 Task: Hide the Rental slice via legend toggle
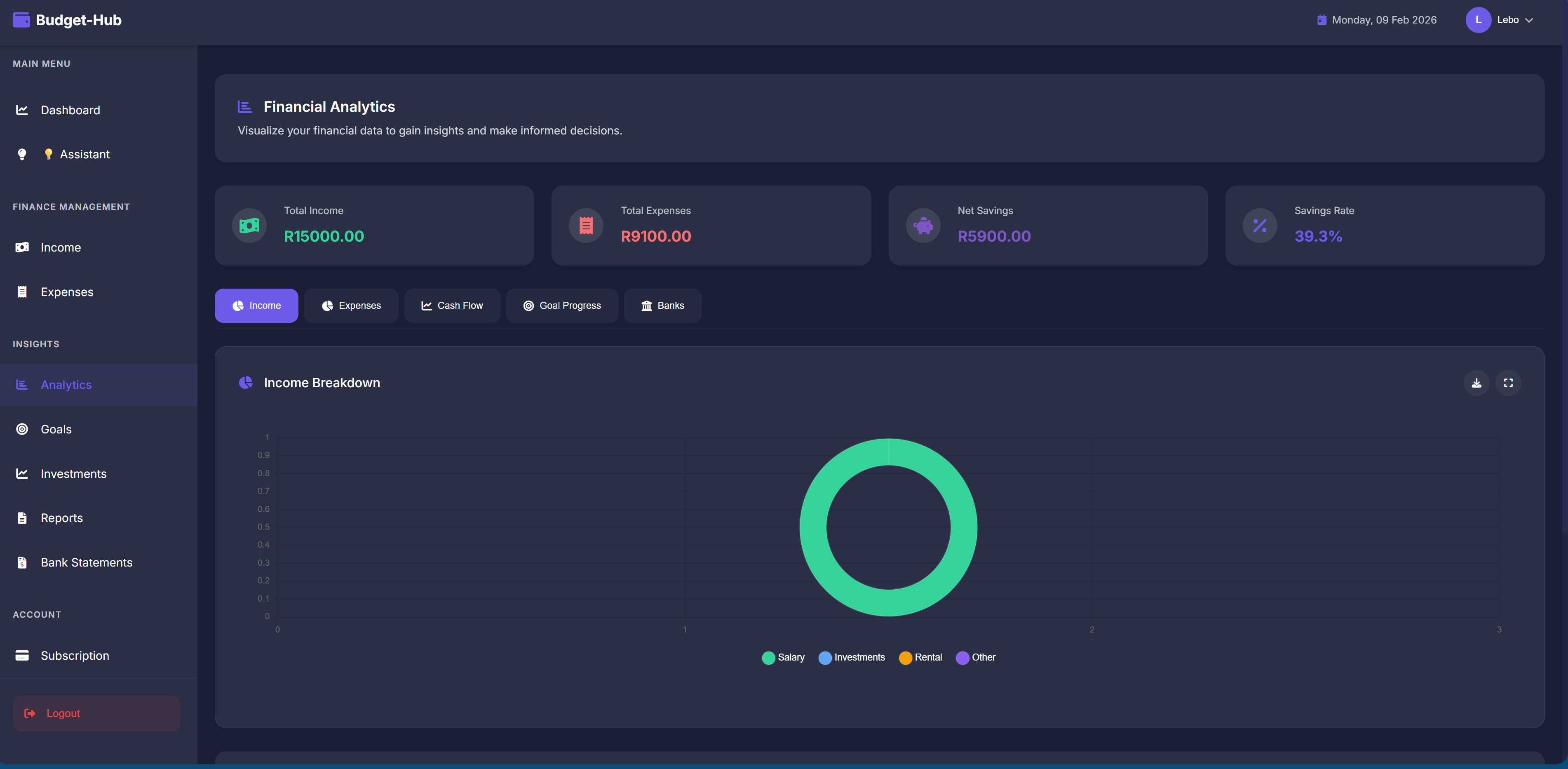920,658
